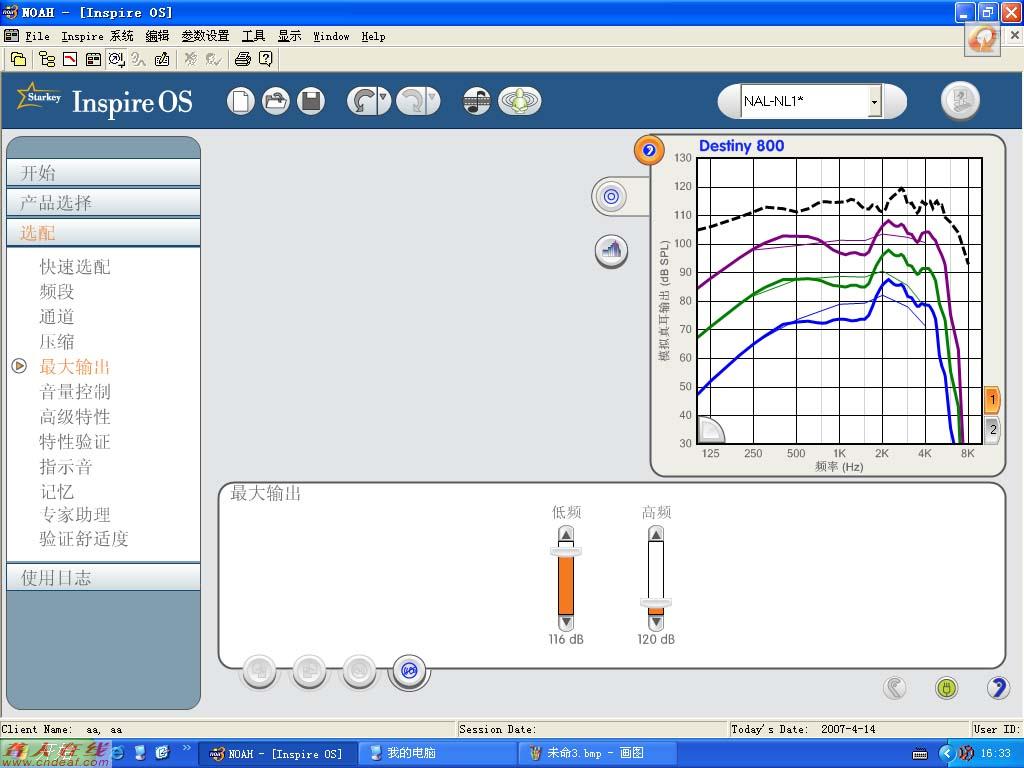Decrease 高频 output with the down arrow

[656, 622]
